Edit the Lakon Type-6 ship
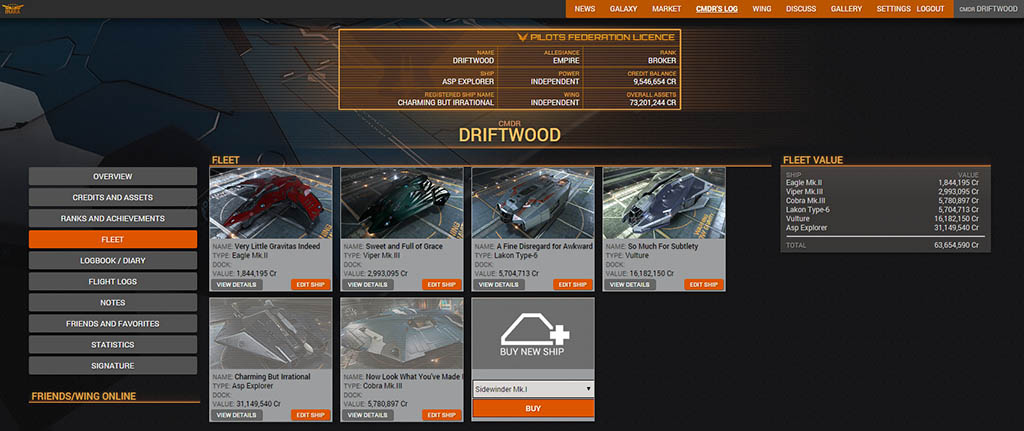Image resolution: width=1024 pixels, height=431 pixels. point(573,285)
